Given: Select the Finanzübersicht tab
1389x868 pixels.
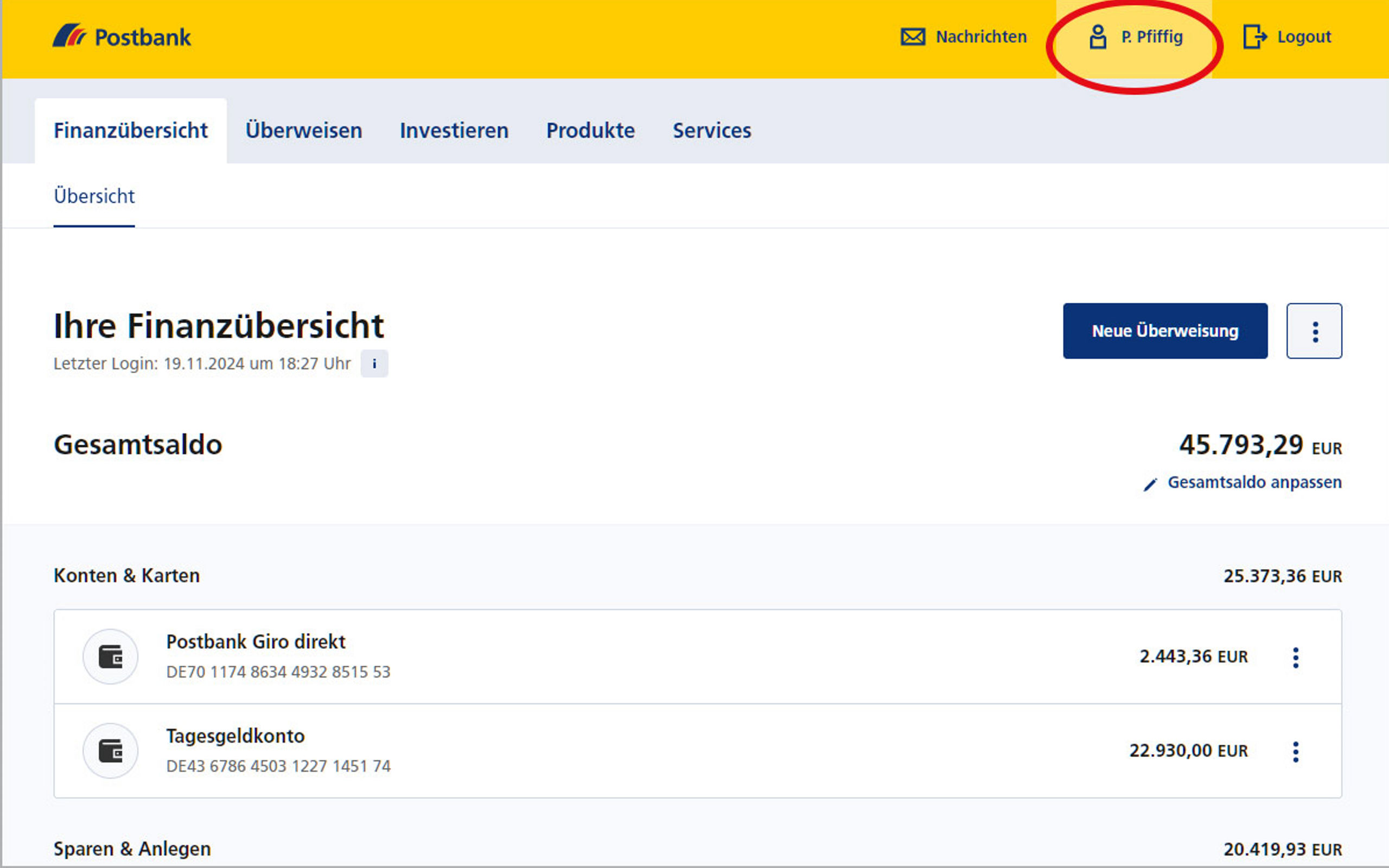Looking at the screenshot, I should click(130, 131).
